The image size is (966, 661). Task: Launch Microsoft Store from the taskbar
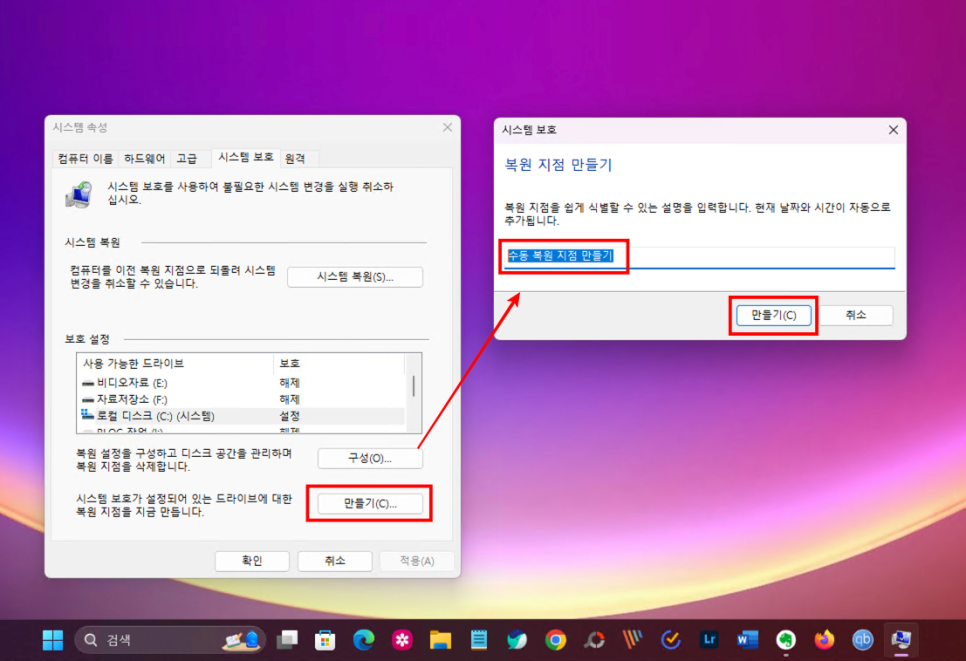point(325,640)
